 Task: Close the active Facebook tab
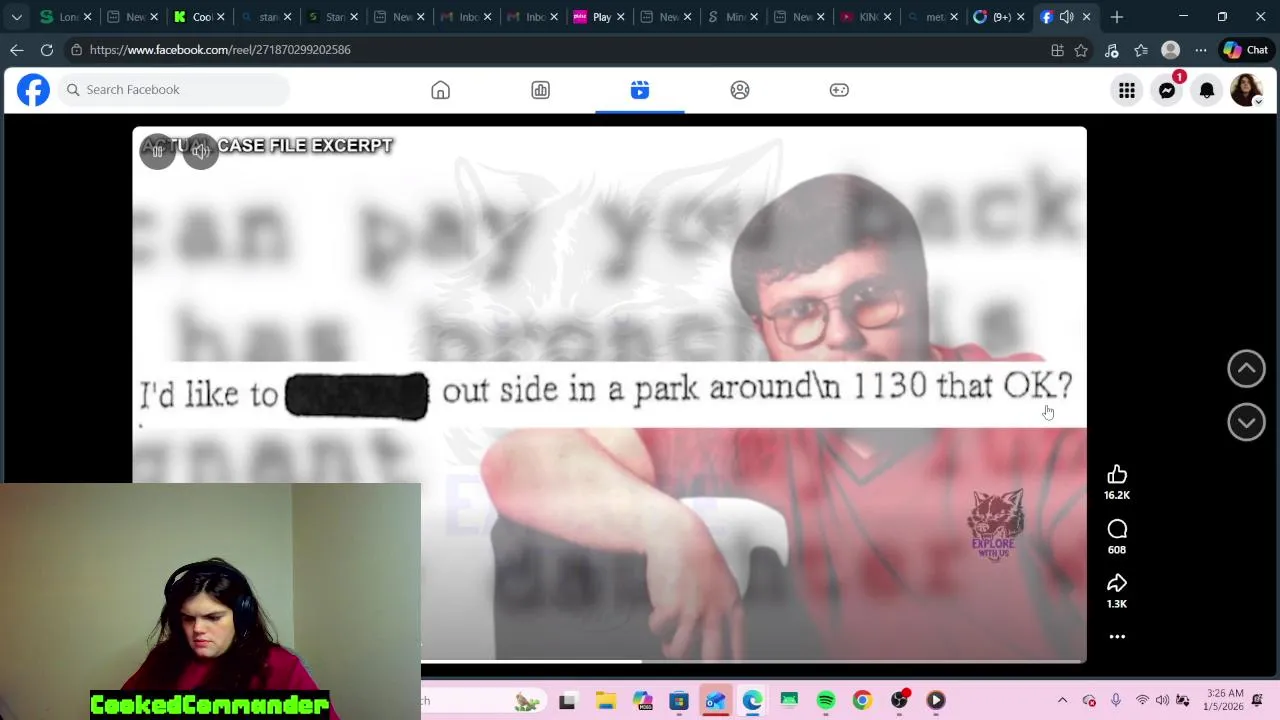click(x=1086, y=17)
